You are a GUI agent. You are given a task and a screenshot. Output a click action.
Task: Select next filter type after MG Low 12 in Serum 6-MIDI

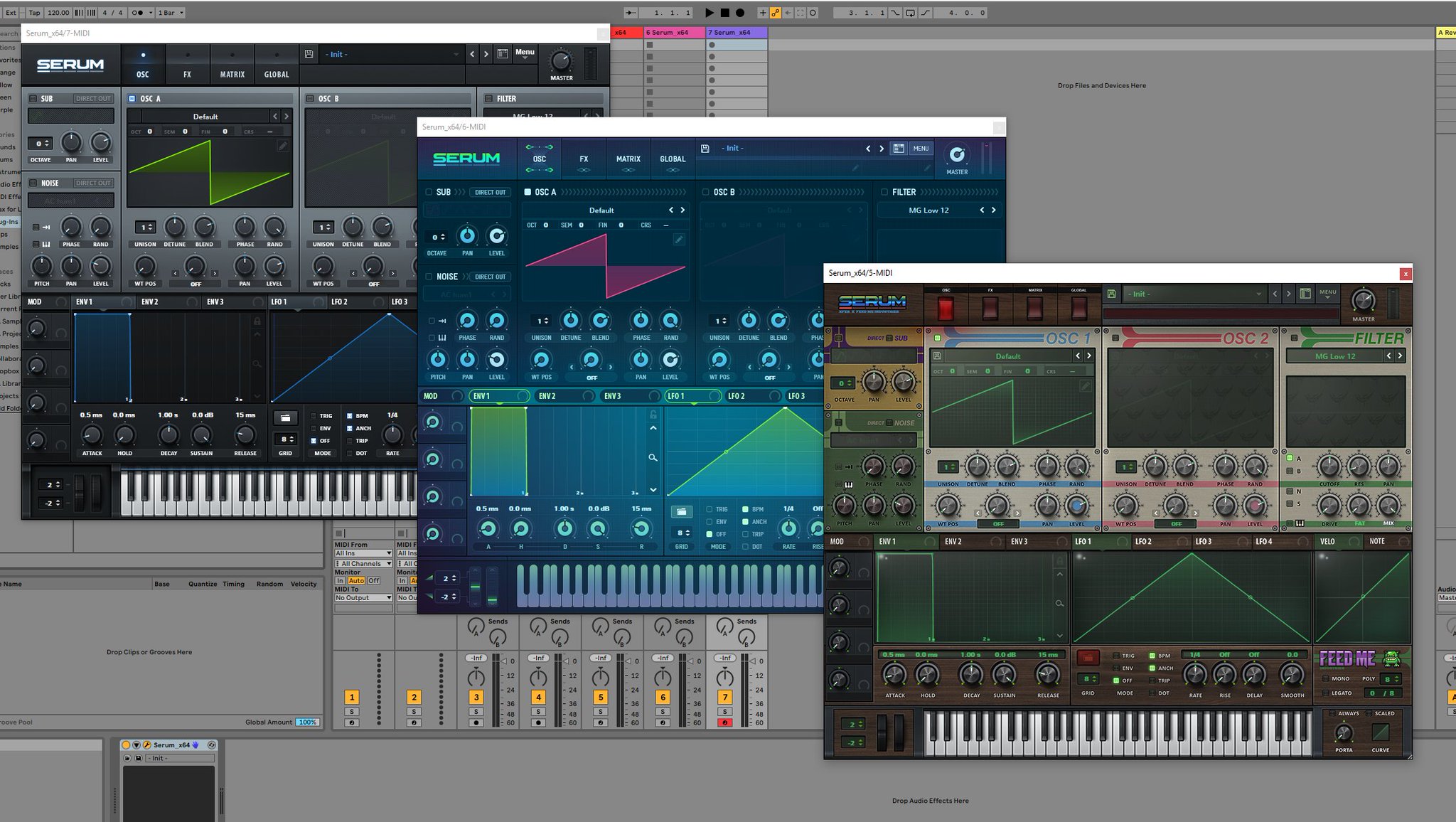click(x=993, y=210)
